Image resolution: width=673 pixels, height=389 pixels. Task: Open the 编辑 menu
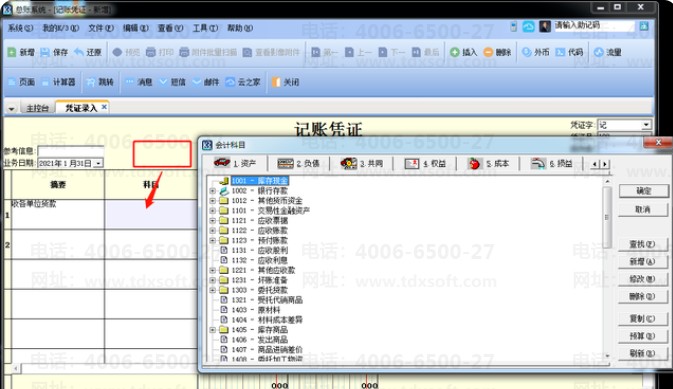coord(136,28)
